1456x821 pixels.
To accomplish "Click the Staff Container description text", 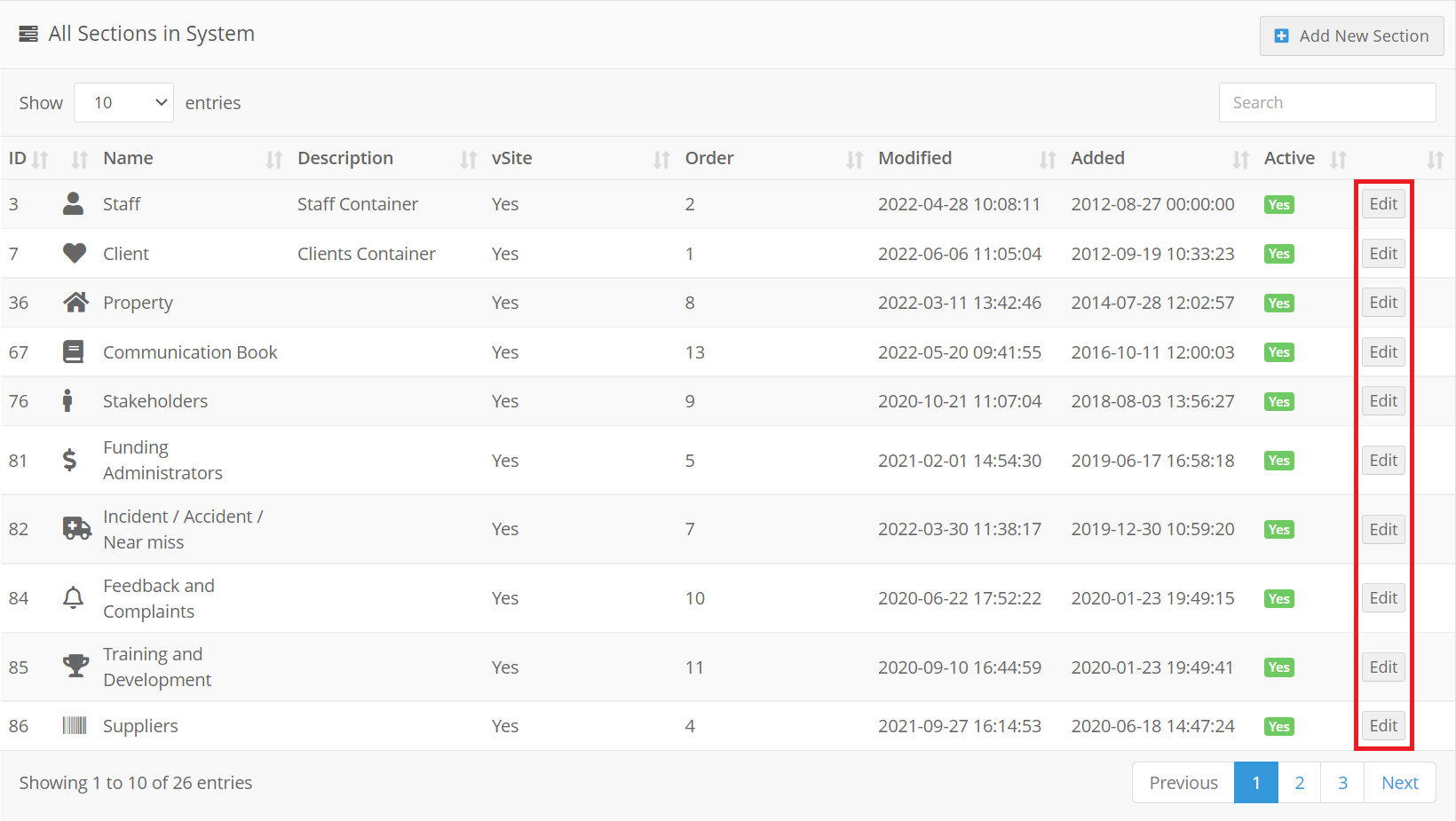I will [x=358, y=204].
